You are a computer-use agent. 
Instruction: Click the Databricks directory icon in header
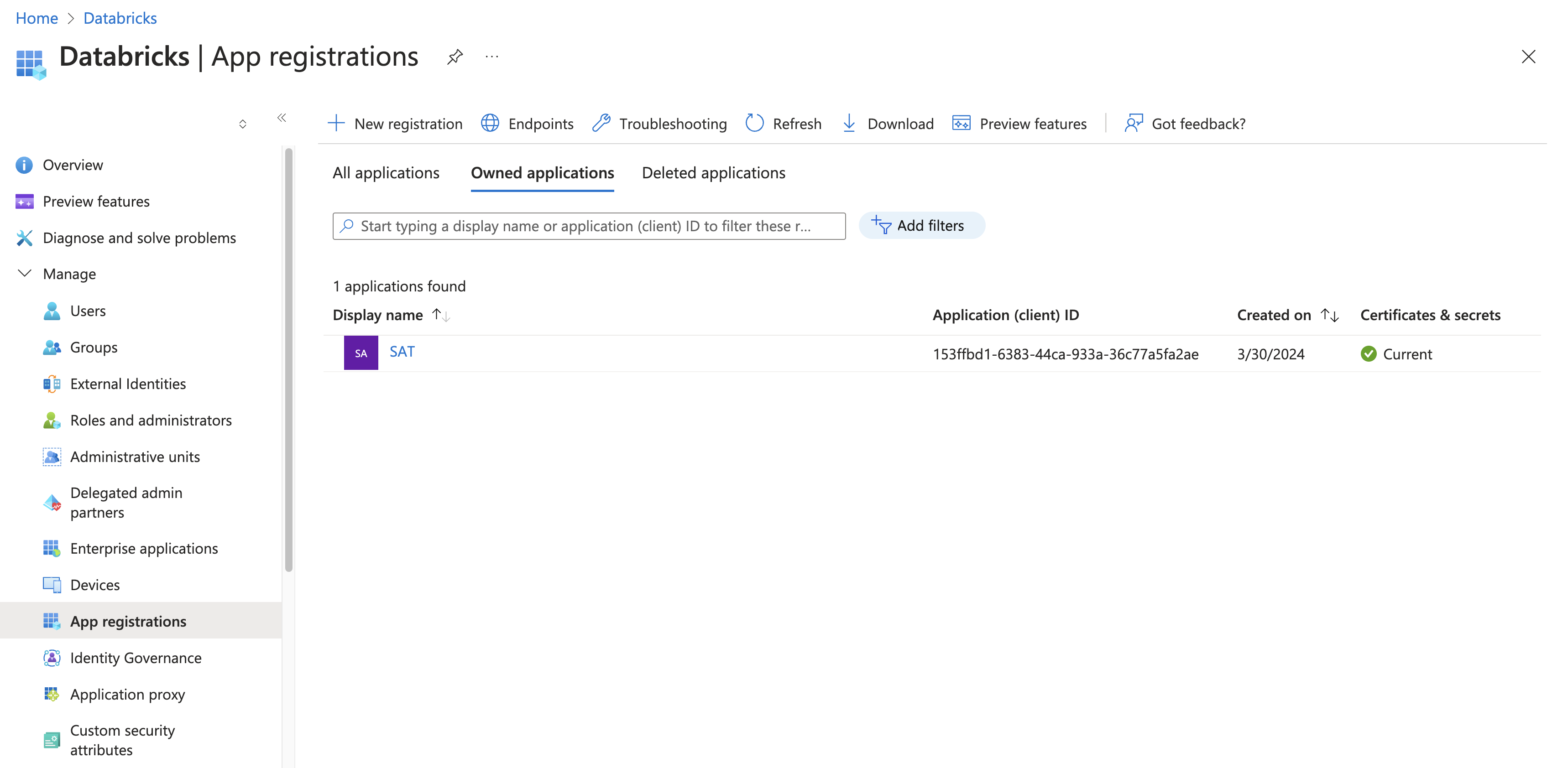pyautogui.click(x=31, y=64)
